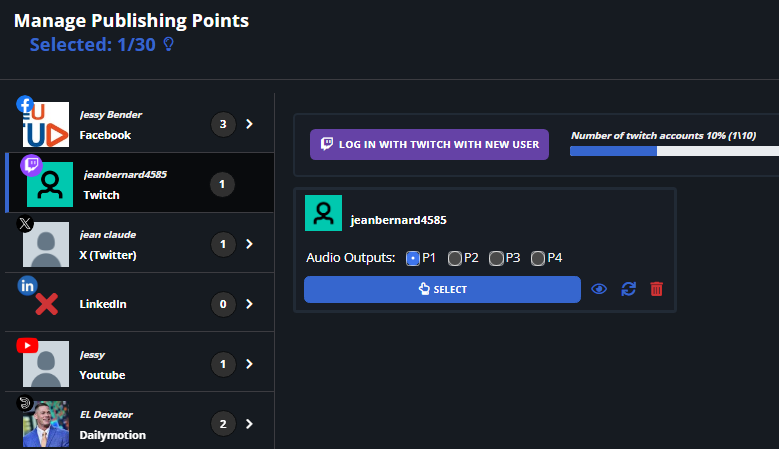The width and height of the screenshot is (779, 449).
Task: Click the lightbulb hint icon beside Selected
Action: tap(168, 45)
